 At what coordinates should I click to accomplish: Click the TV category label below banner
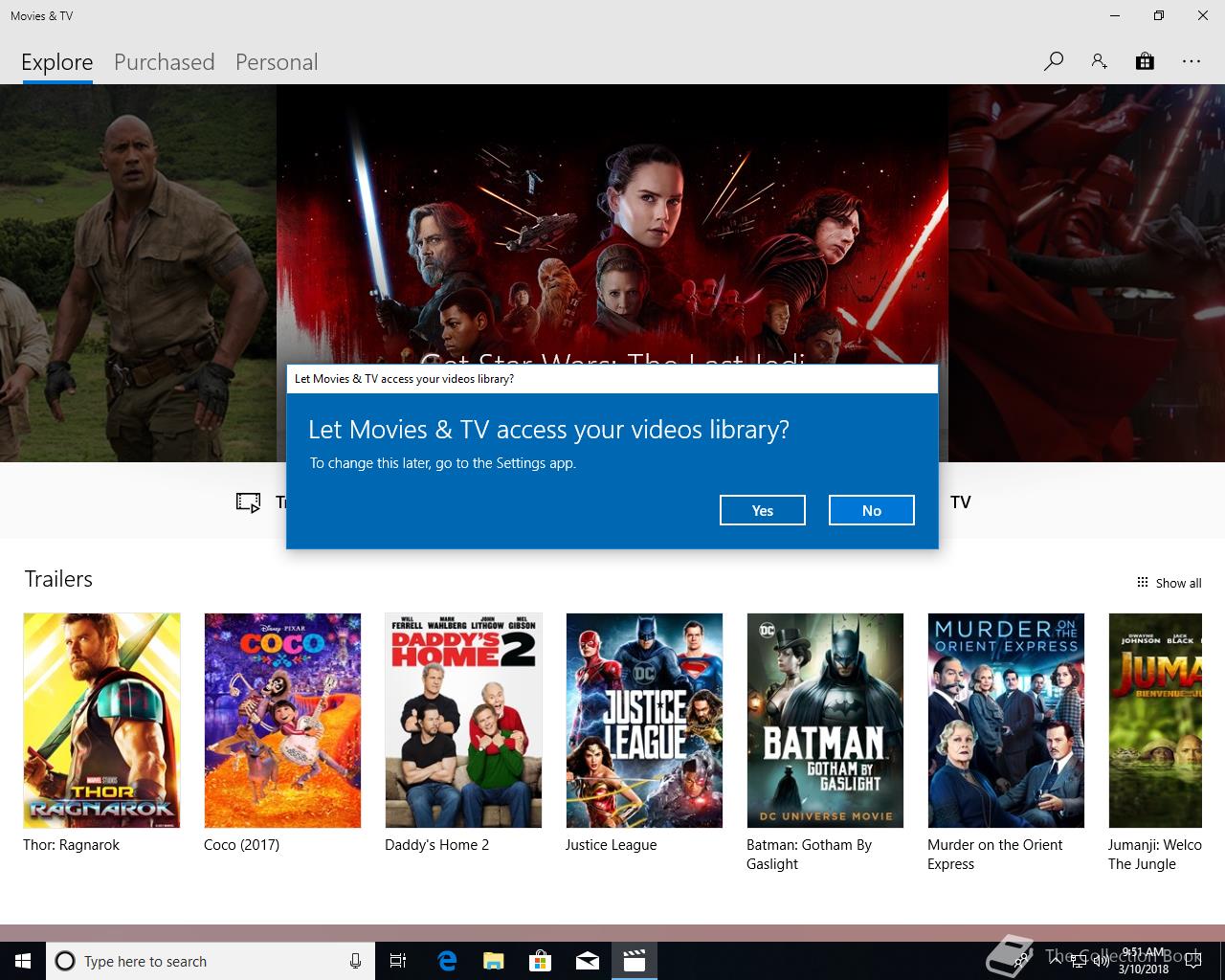coord(960,502)
